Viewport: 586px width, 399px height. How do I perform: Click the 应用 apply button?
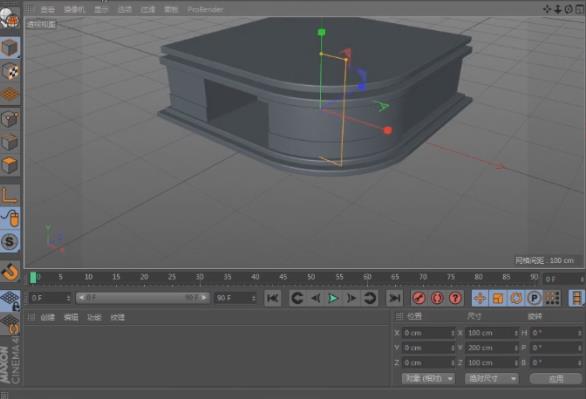pos(556,379)
